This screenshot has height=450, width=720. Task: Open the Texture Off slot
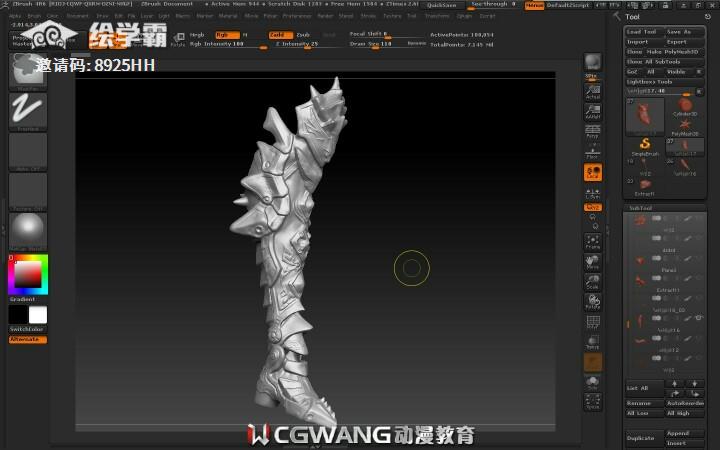pyautogui.click(x=28, y=192)
